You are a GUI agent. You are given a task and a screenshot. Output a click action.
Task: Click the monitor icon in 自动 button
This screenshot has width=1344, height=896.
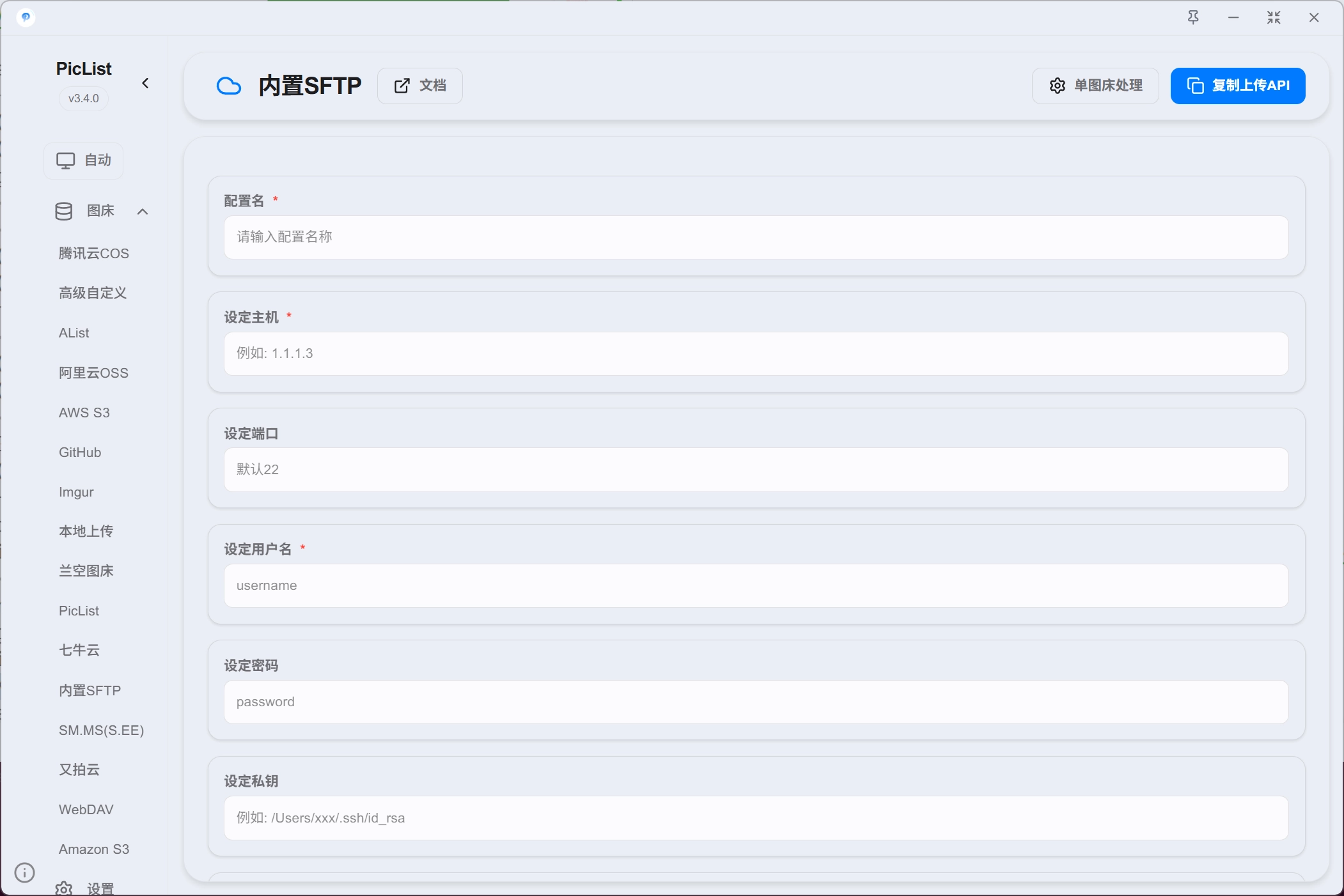pos(65,160)
